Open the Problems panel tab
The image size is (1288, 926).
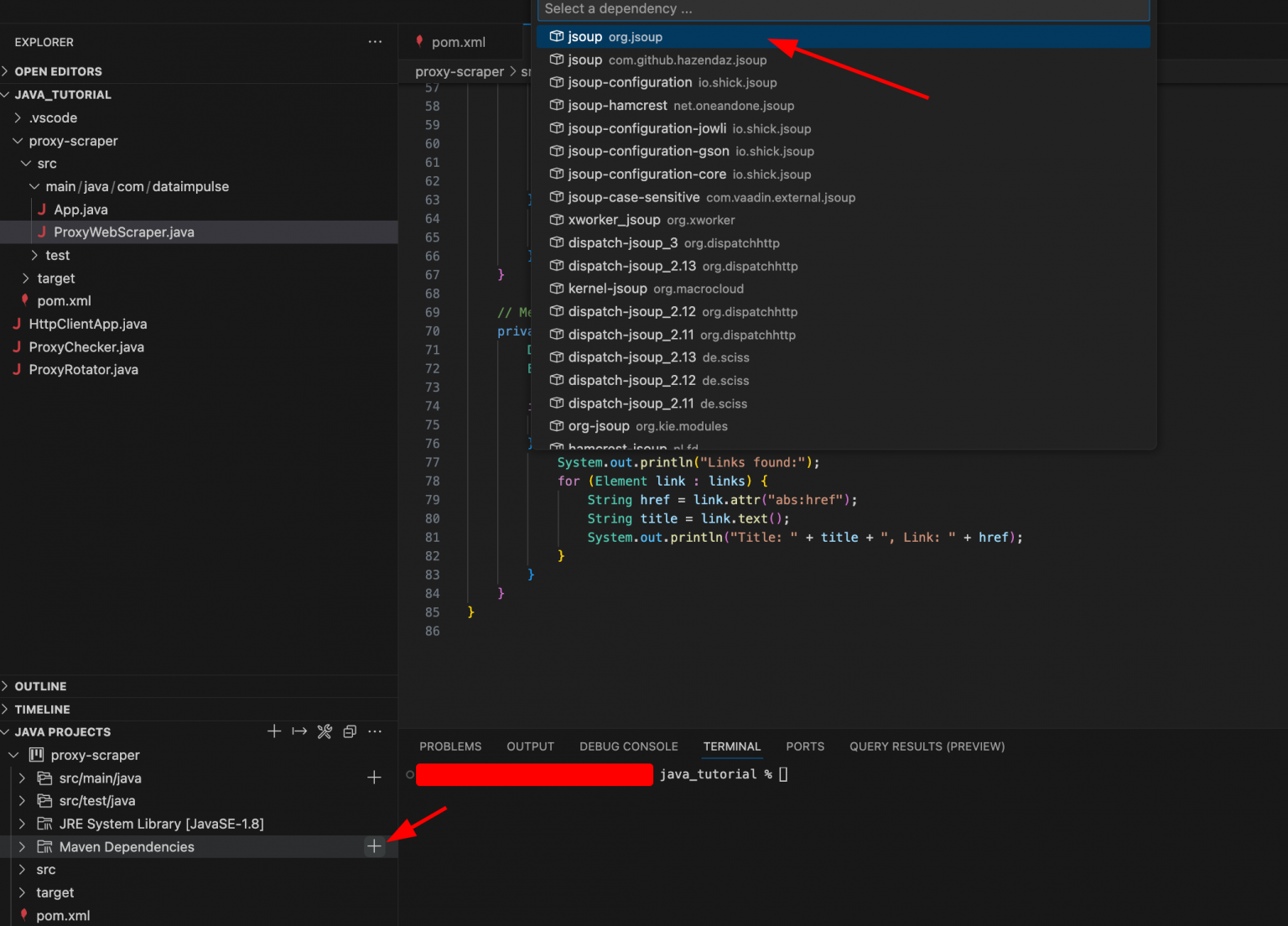[450, 747]
